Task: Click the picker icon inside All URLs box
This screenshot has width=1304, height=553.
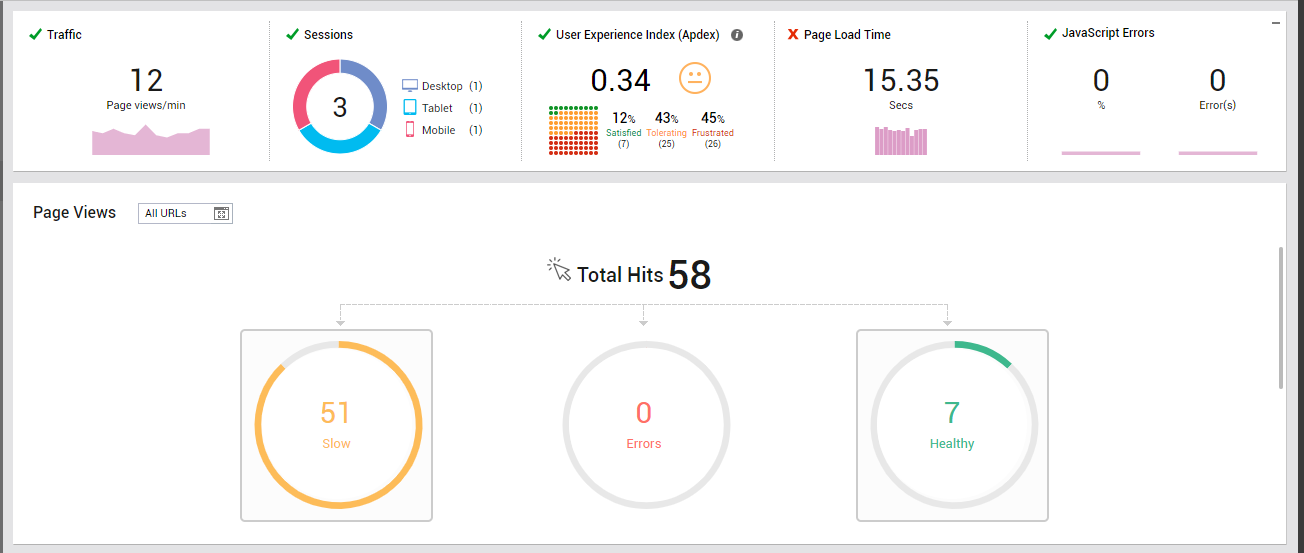Action: tap(222, 213)
